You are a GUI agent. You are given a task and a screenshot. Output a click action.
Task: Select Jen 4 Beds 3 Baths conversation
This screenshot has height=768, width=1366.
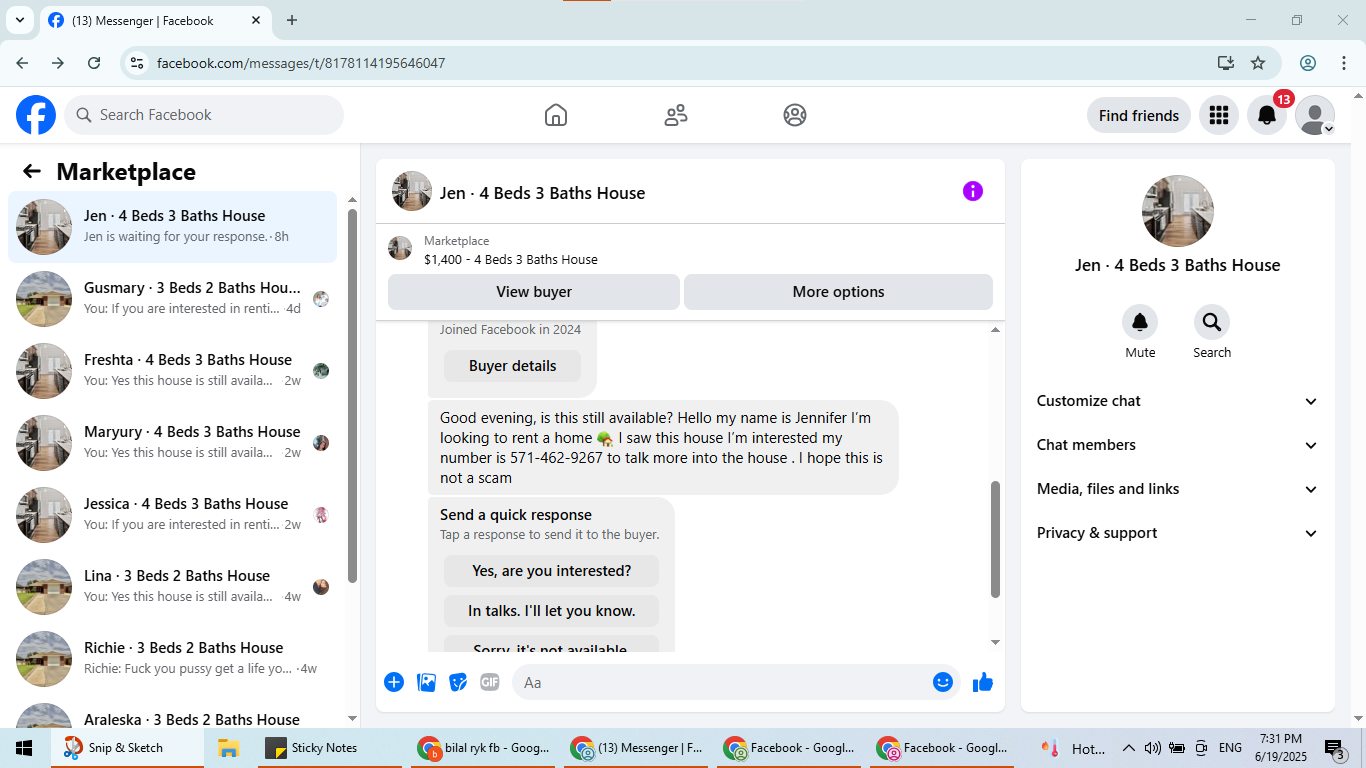(x=173, y=227)
